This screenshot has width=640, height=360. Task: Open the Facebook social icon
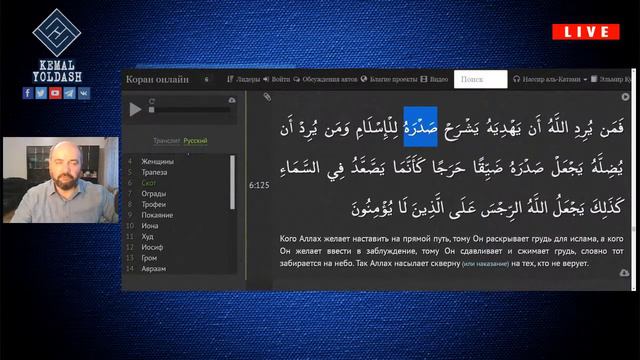pos(28,93)
